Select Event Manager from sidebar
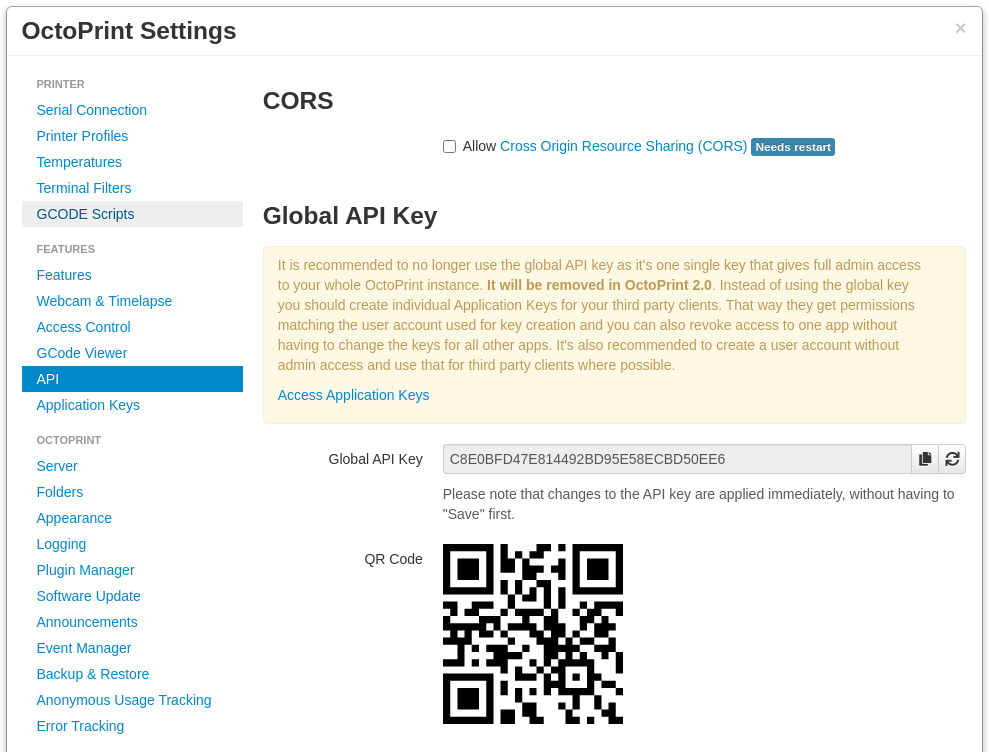 pyautogui.click(x=84, y=648)
